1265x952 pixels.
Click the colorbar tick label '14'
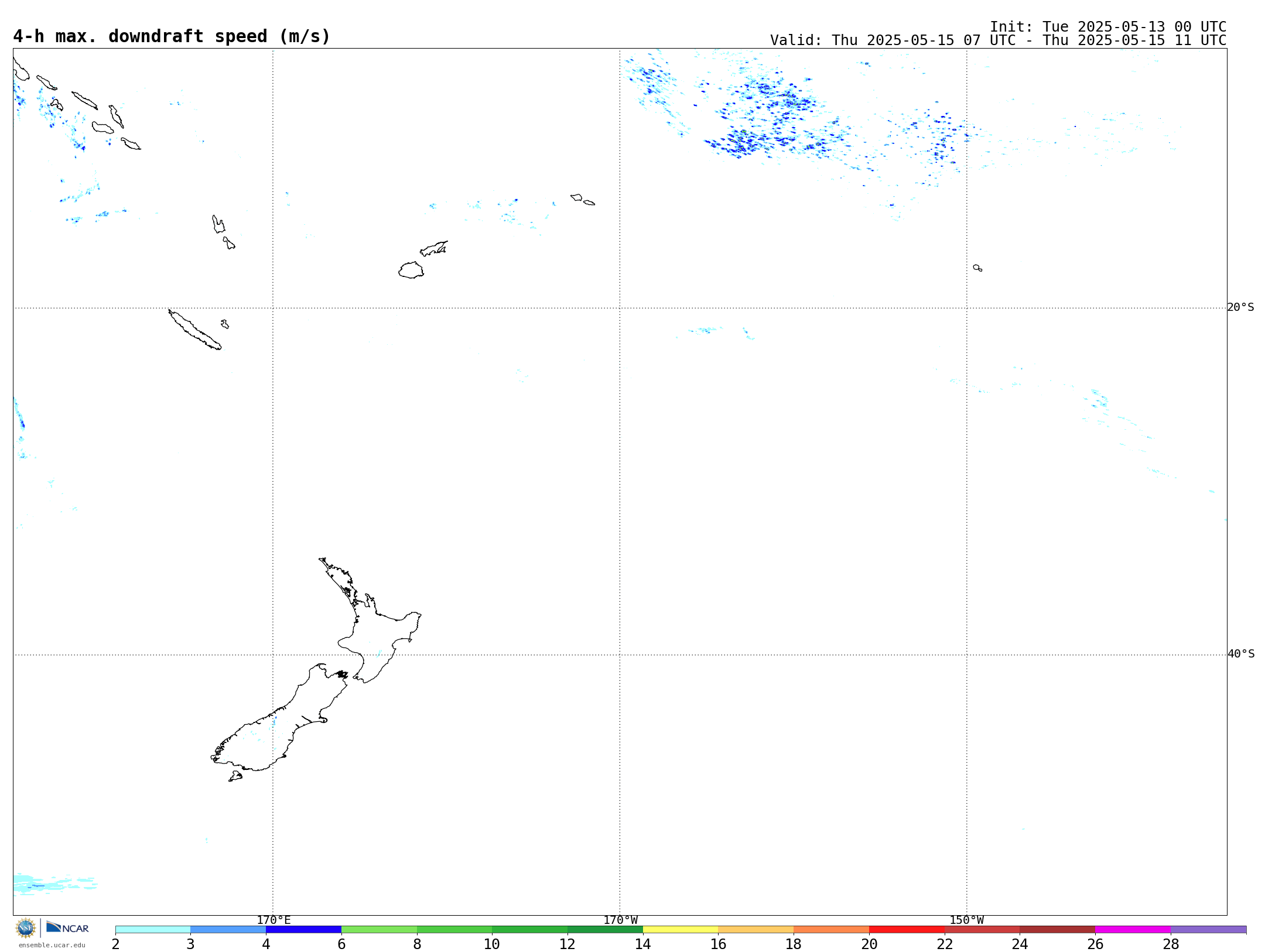(x=643, y=944)
